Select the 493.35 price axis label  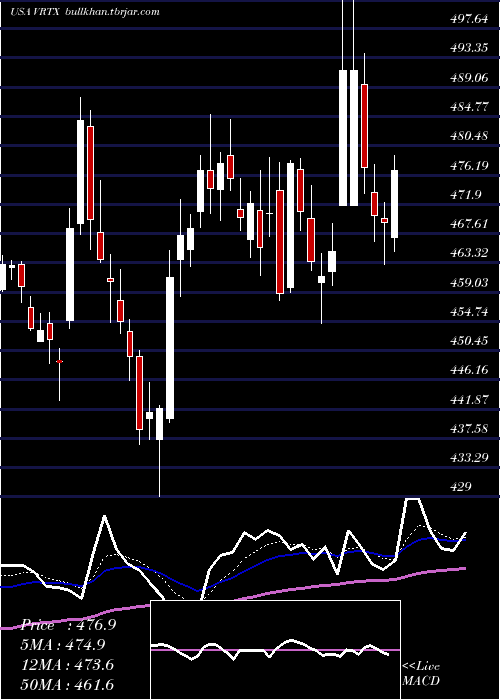pyautogui.click(x=468, y=47)
